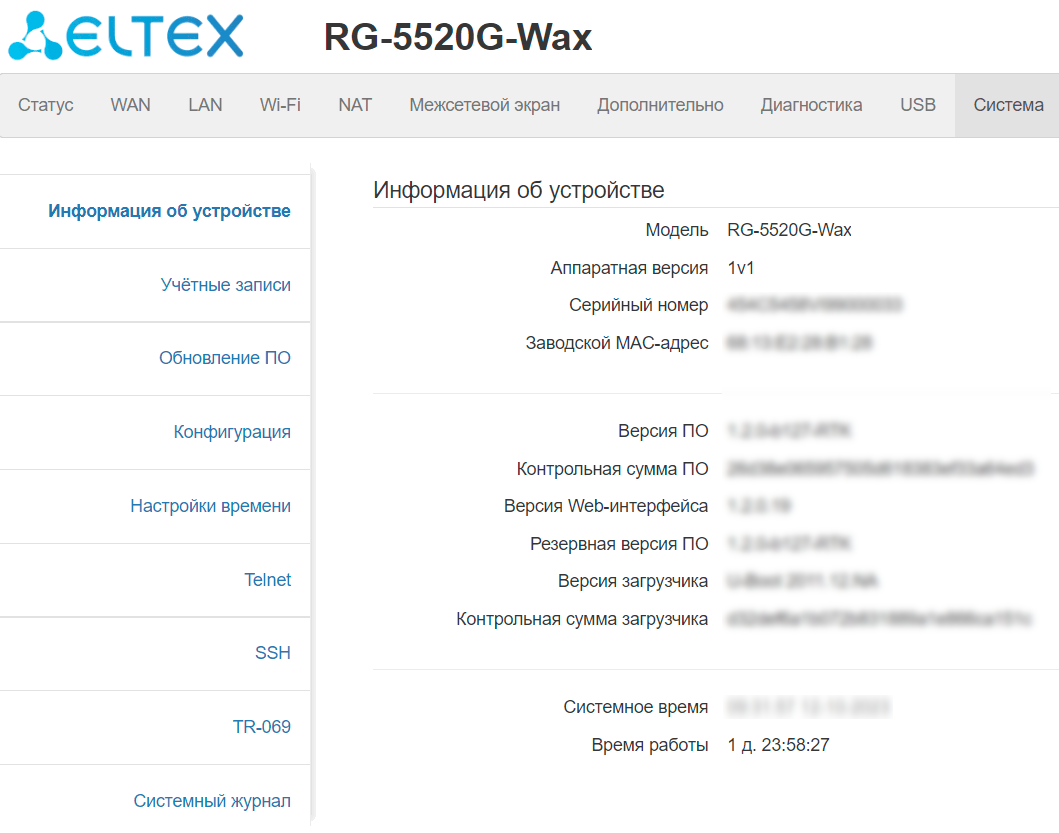Image resolution: width=1059 pixels, height=833 pixels.
Task: Open the Telnet settings
Action: coord(267,580)
